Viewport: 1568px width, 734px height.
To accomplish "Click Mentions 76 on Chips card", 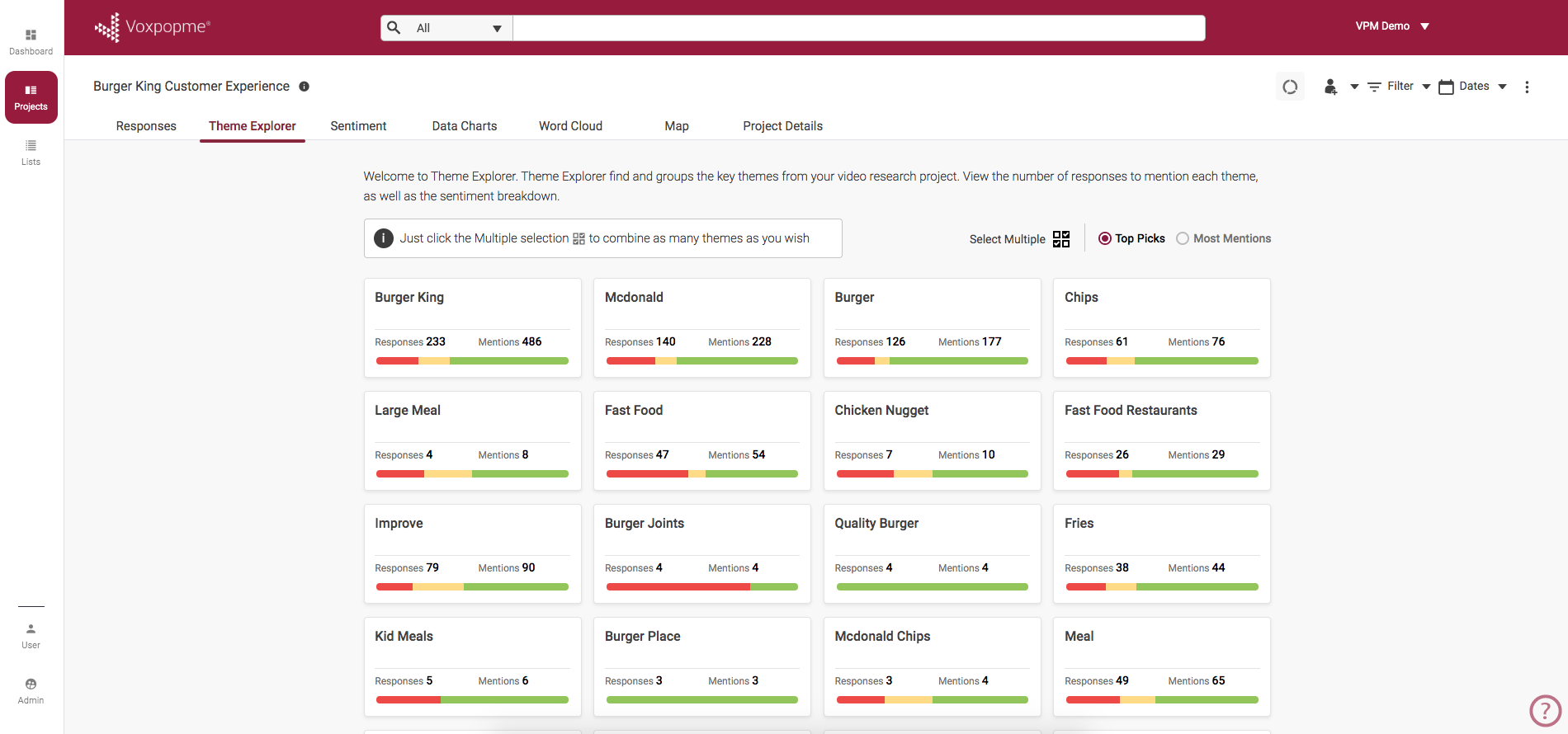I will [1197, 342].
